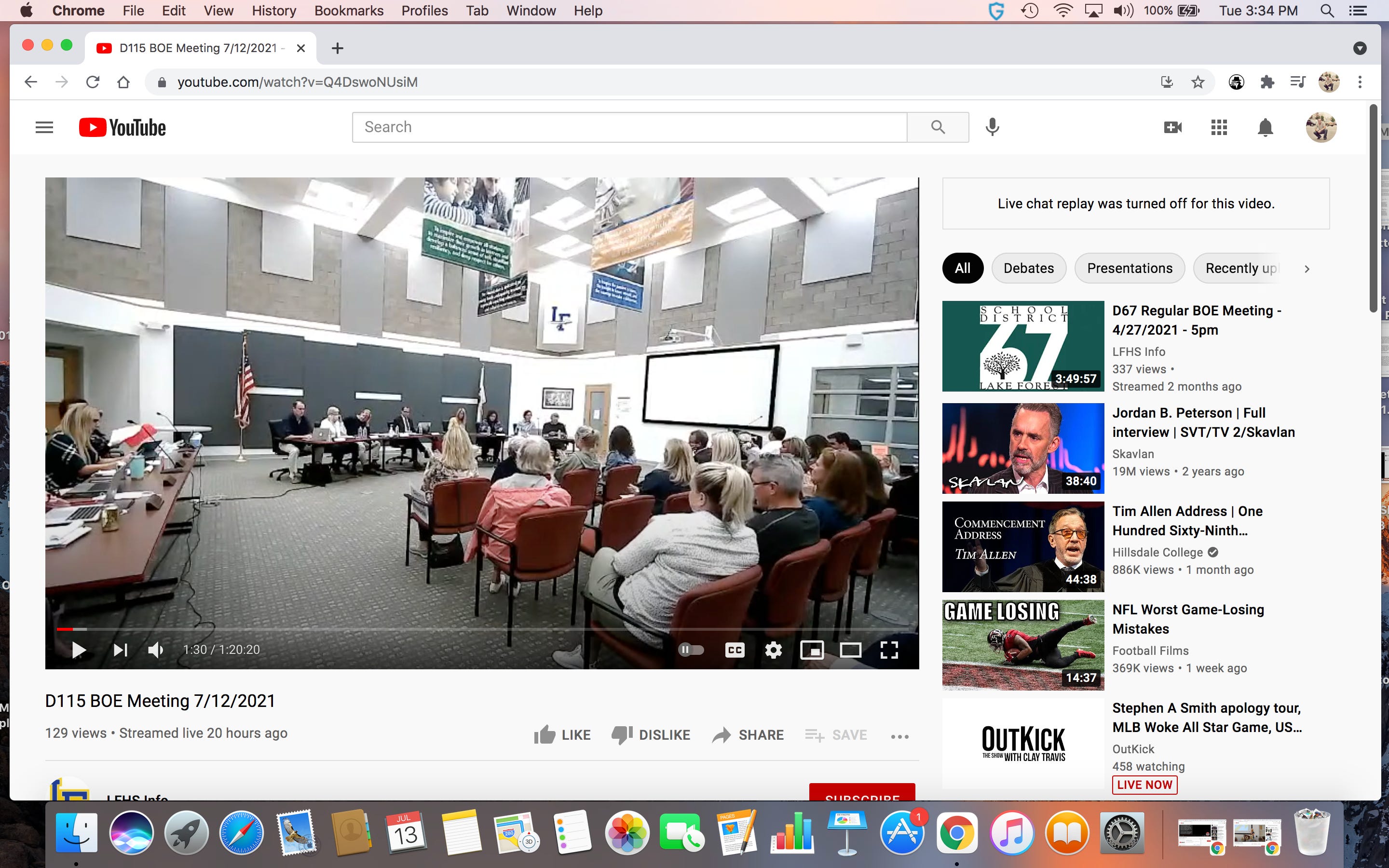This screenshot has height=868, width=1389.
Task: Reload the page
Action: [93, 82]
